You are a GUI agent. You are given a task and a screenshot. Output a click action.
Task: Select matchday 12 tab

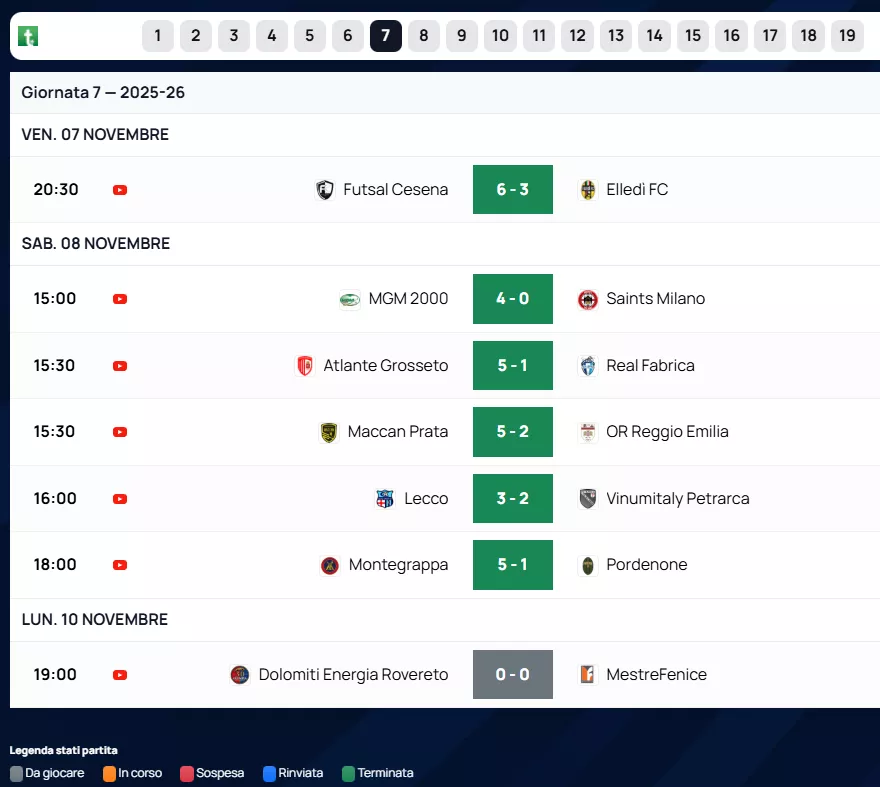click(x=577, y=36)
